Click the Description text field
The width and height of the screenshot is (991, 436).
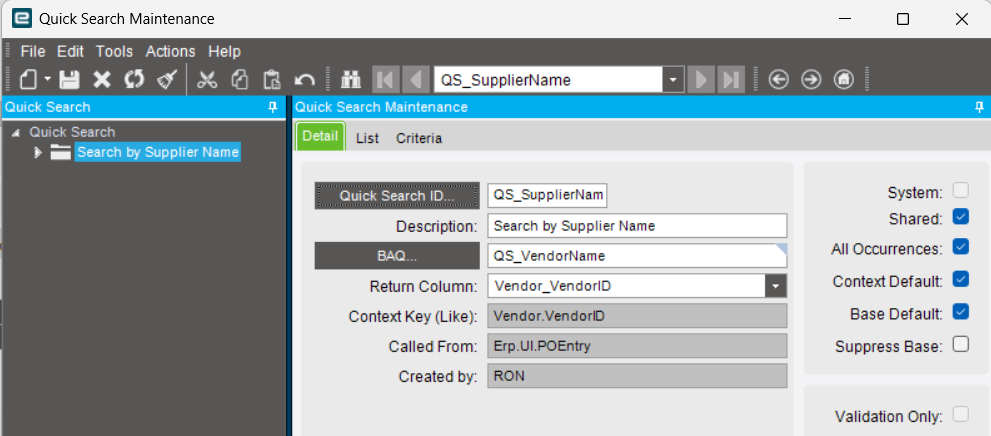637,226
